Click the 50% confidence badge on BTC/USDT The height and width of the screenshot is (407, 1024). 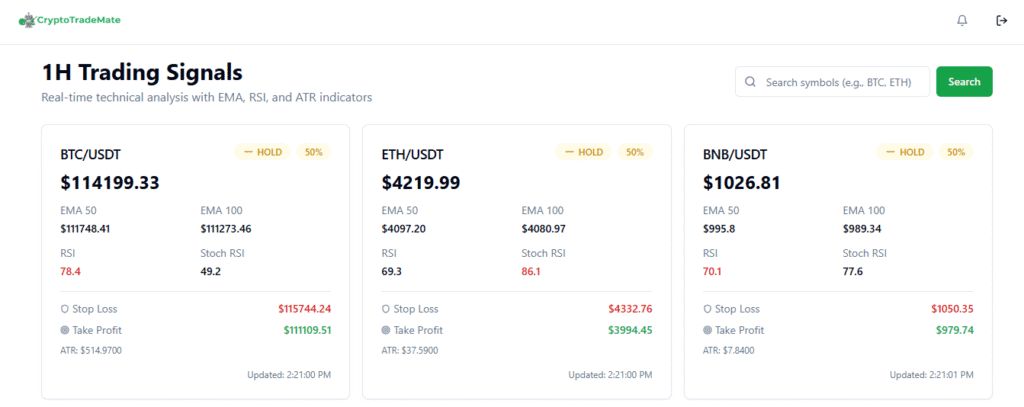tap(313, 152)
